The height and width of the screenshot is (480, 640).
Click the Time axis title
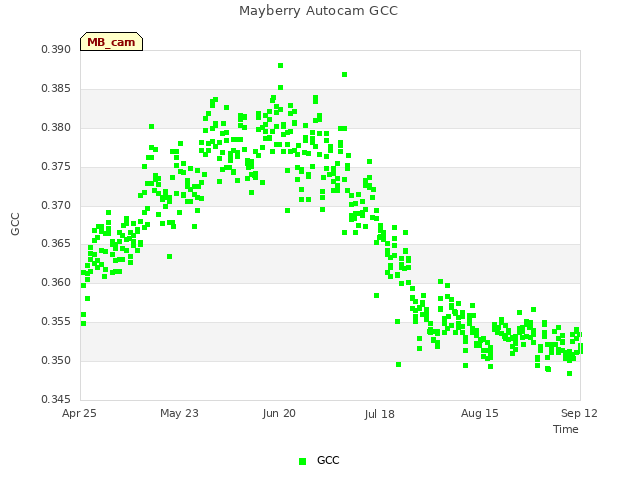coord(566,429)
